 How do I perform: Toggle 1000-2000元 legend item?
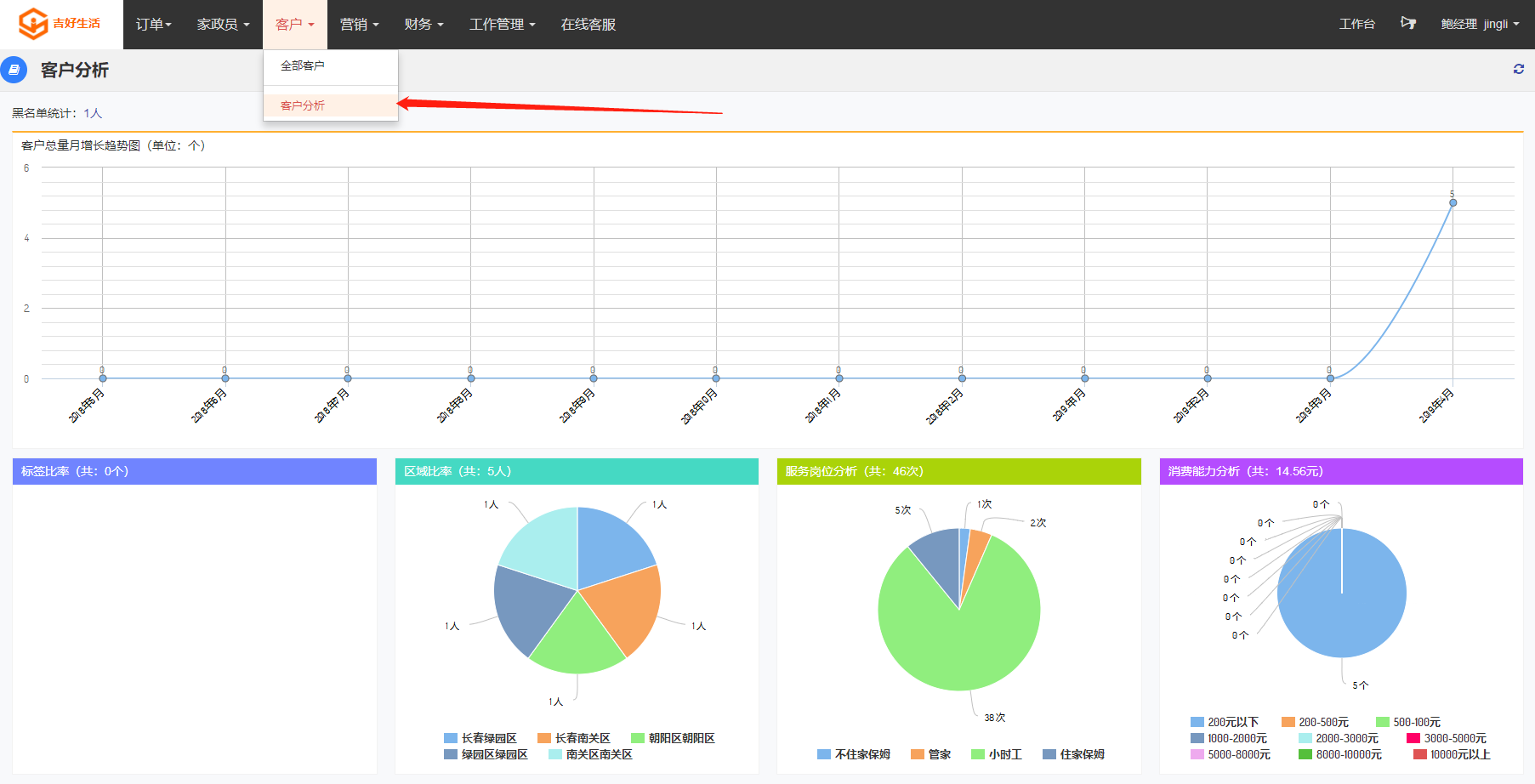click(x=1229, y=738)
